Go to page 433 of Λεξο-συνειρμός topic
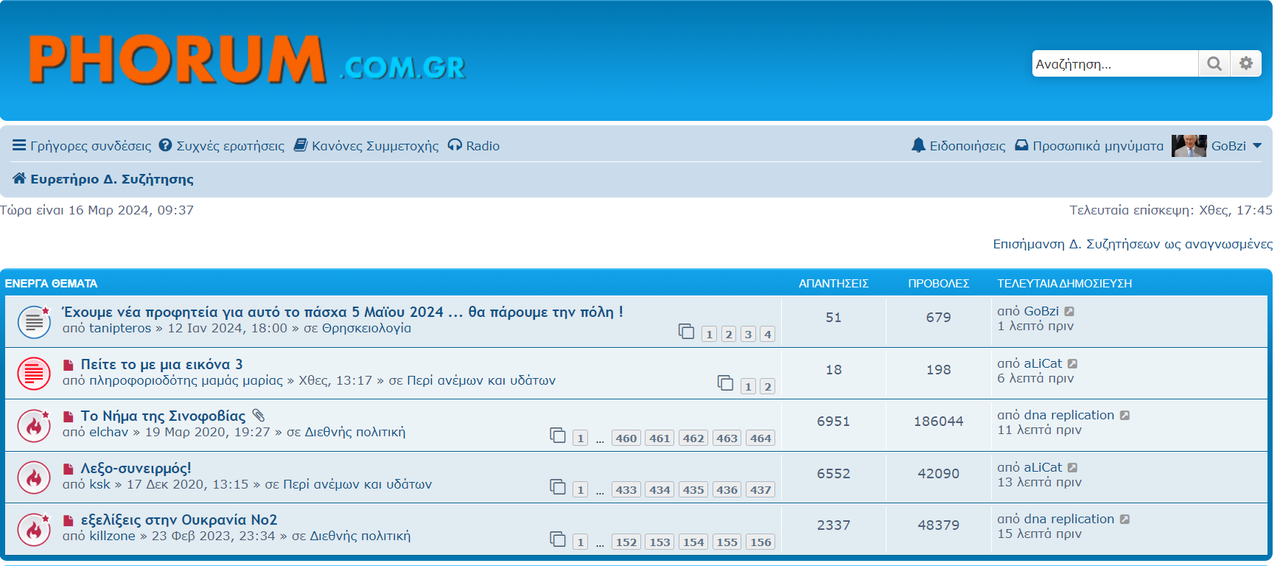 pos(627,490)
